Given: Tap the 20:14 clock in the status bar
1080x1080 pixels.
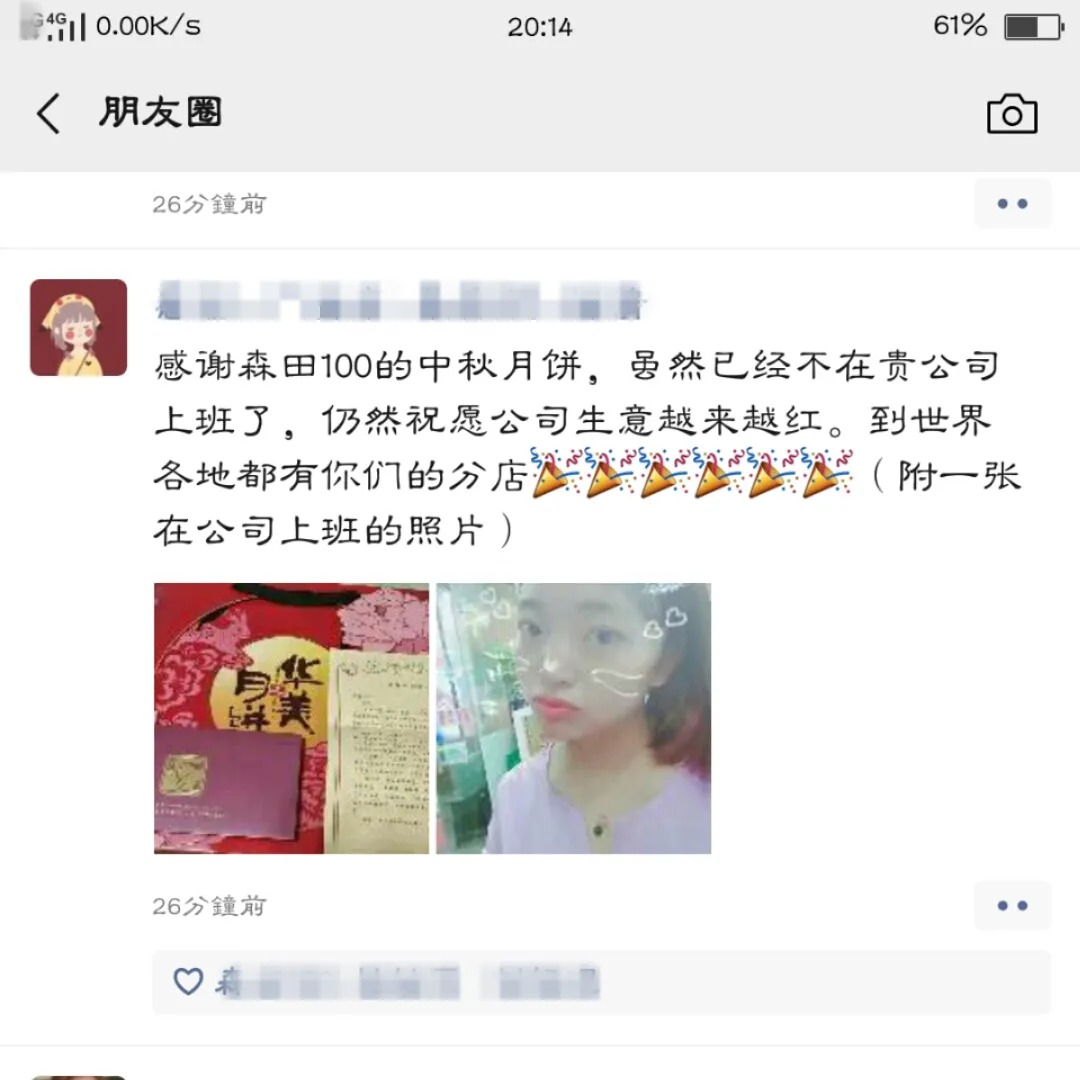Looking at the screenshot, I should (540, 27).
